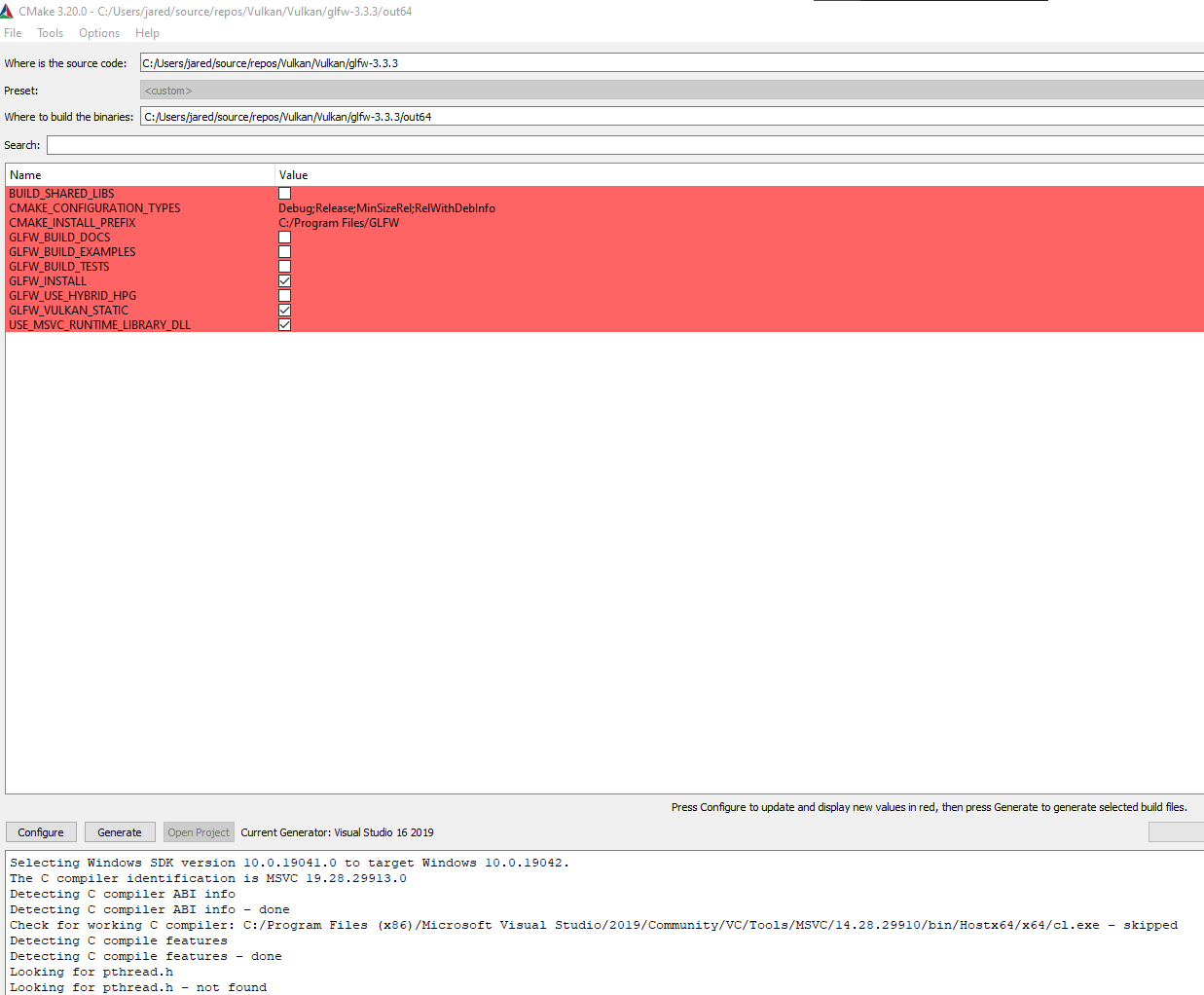Open the Help menu

click(x=147, y=33)
